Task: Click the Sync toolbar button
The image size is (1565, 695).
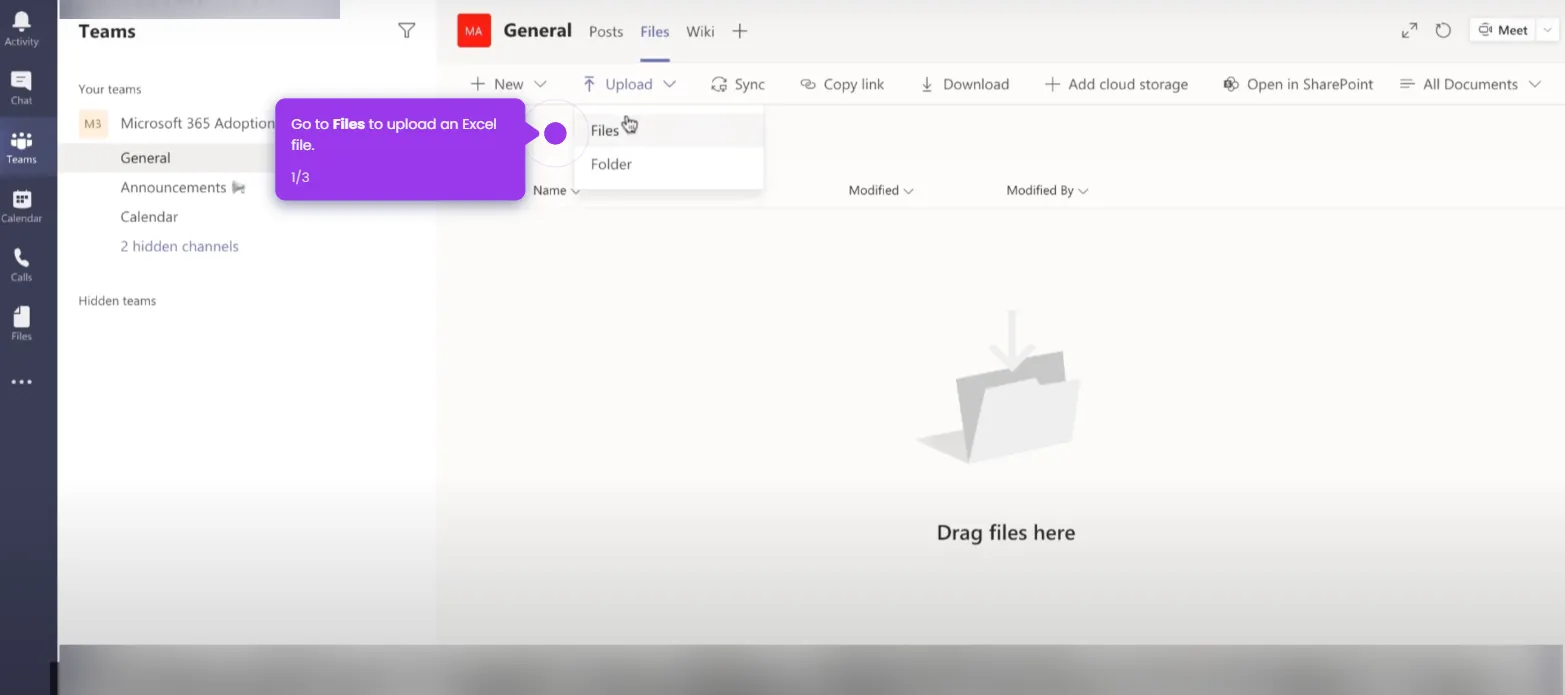Action: point(737,84)
